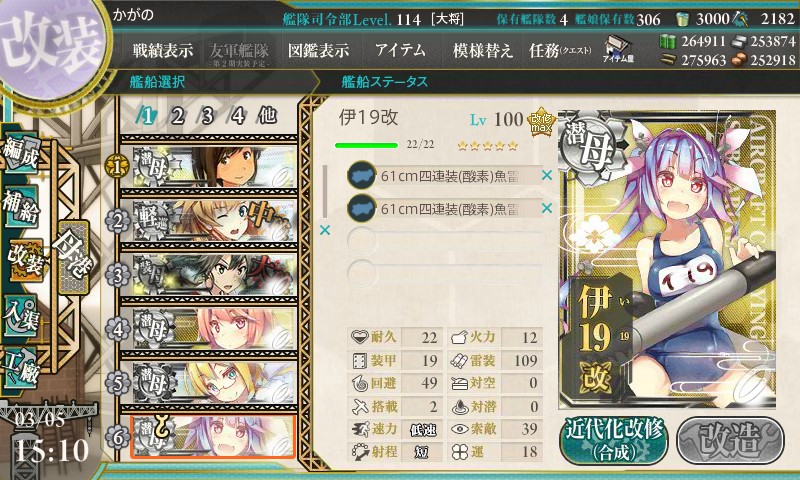Screen dimensions: 800x480
Task: Open the アイテム屋 item shop icon
Action: [x=618, y=49]
